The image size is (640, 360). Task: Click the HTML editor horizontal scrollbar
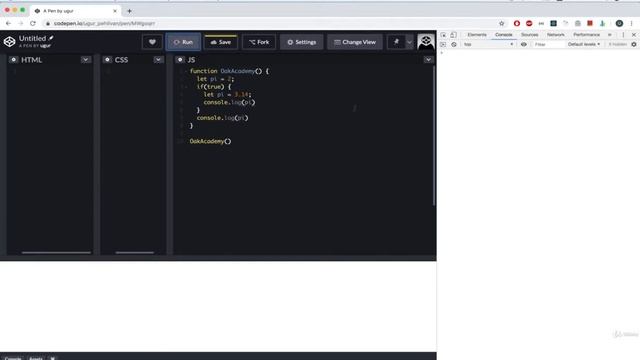click(56, 253)
